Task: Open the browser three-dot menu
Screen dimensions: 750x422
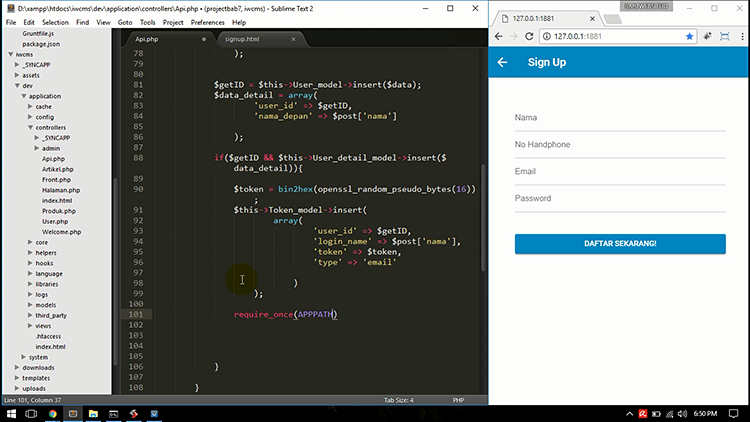Action: 742,36
